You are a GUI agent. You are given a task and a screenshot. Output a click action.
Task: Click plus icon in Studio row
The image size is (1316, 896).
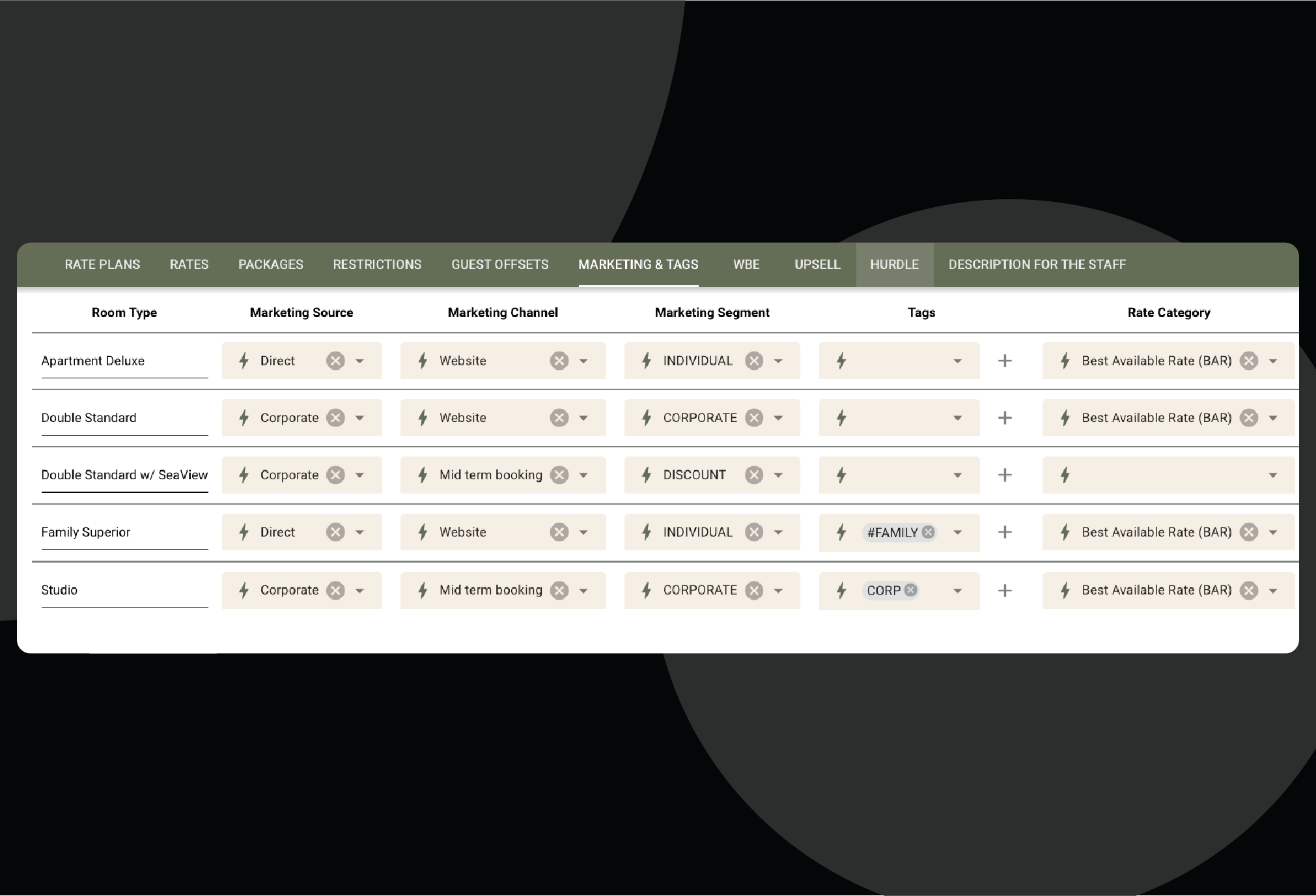click(1005, 591)
